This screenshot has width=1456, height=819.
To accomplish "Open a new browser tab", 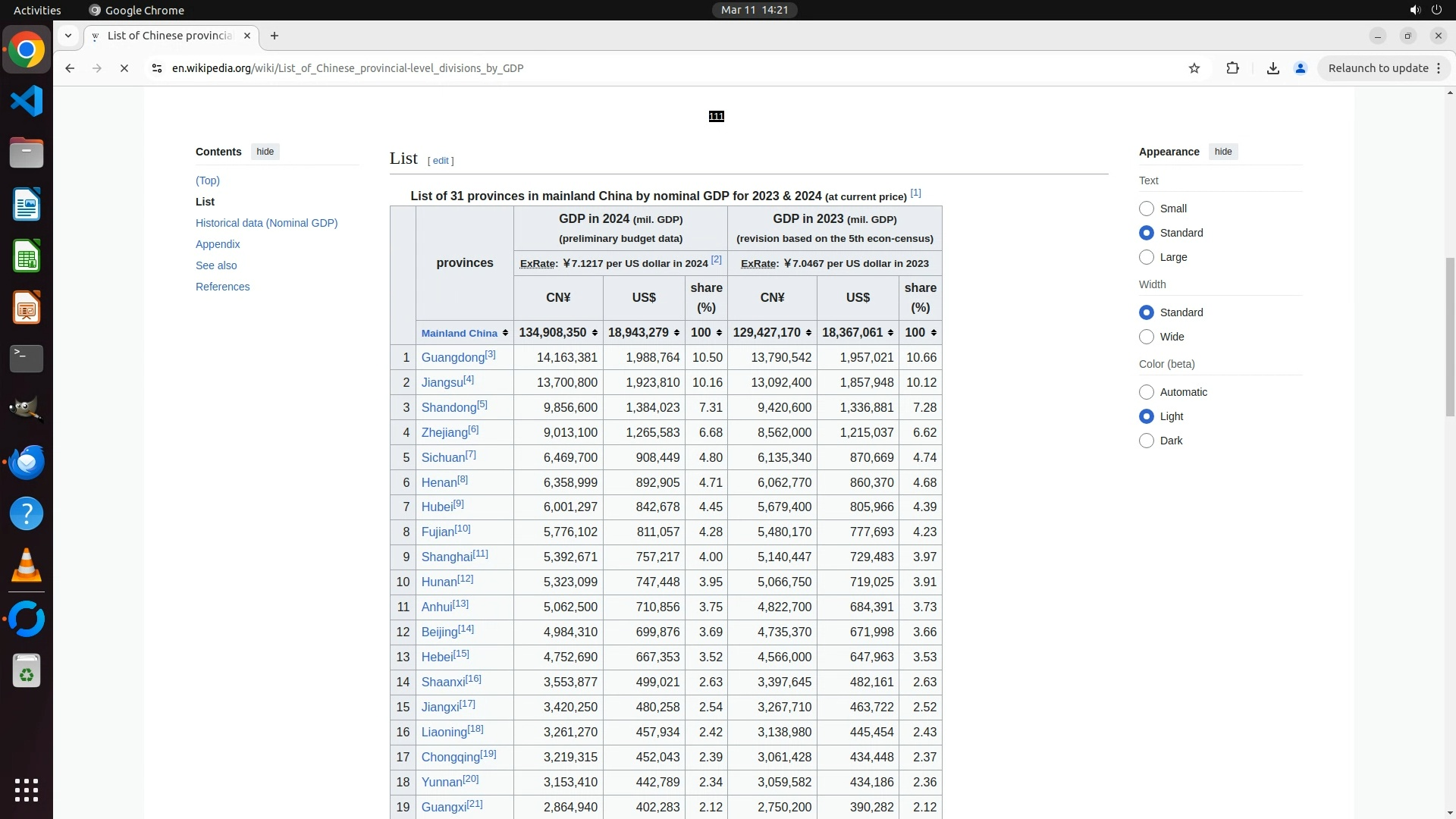I will click(275, 36).
